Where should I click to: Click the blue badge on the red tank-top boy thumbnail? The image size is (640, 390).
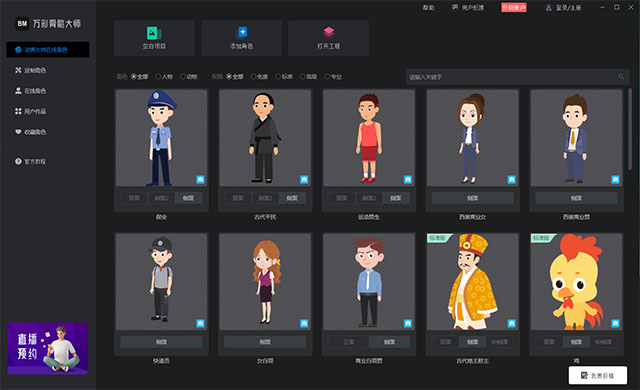tap(408, 179)
